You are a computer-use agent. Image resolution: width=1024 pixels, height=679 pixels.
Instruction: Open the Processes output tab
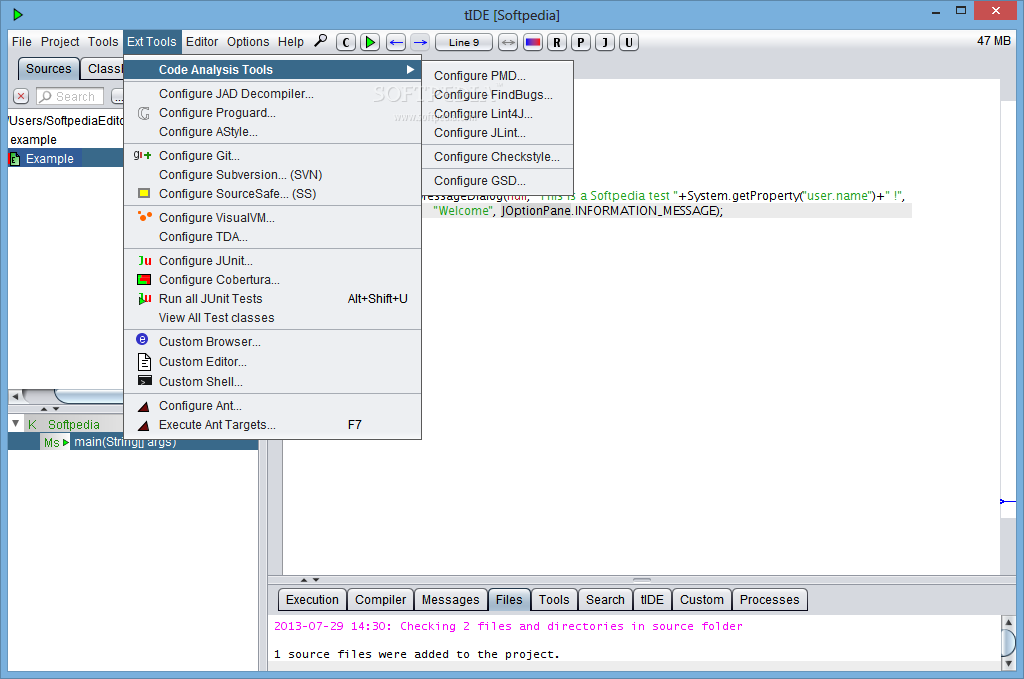769,599
